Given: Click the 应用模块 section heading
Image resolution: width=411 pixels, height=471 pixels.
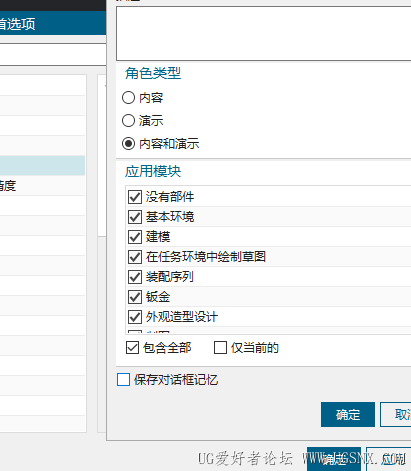Looking at the screenshot, I should [153, 171].
